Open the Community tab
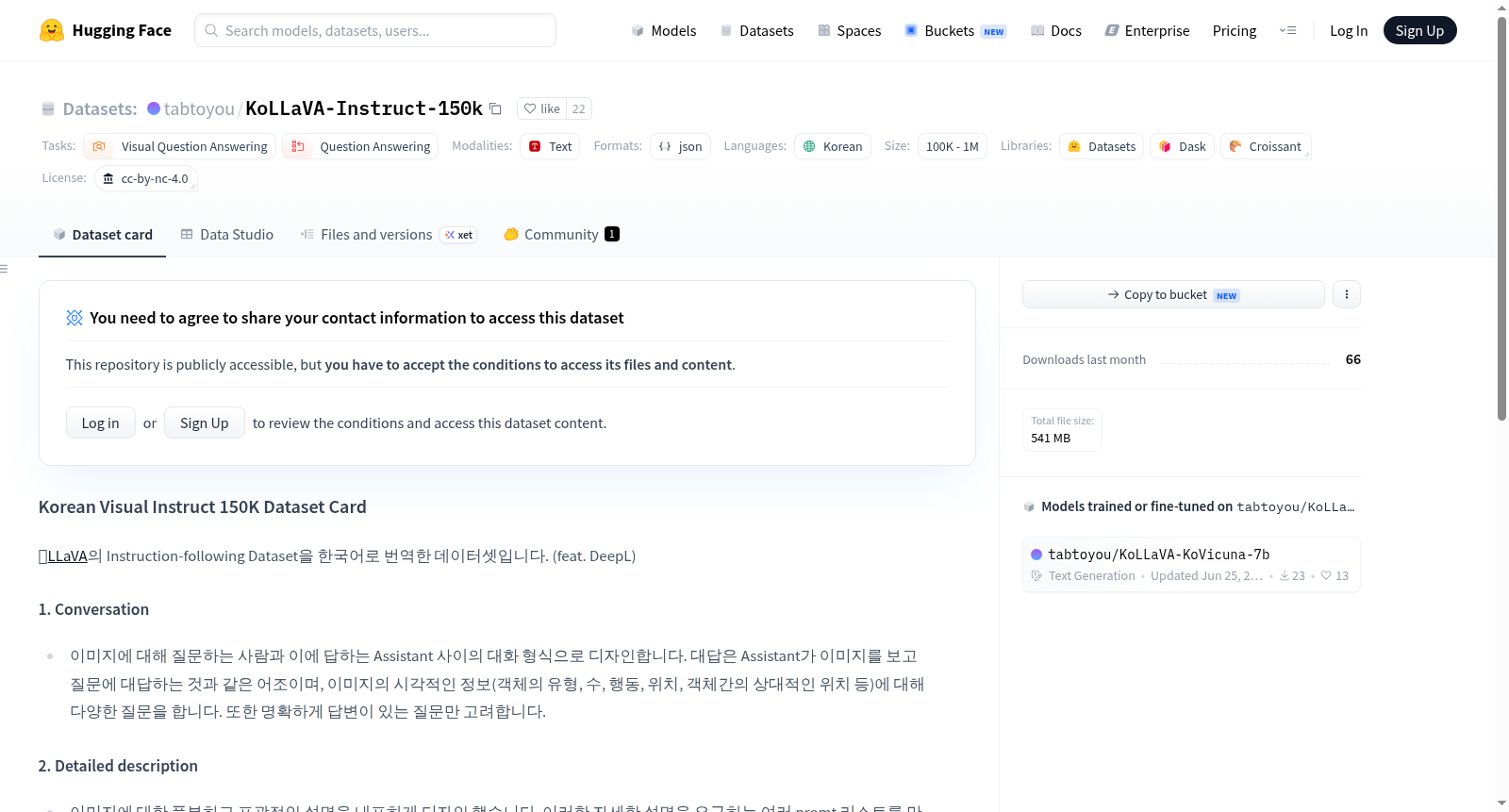The height and width of the screenshot is (812, 1509). click(x=562, y=234)
